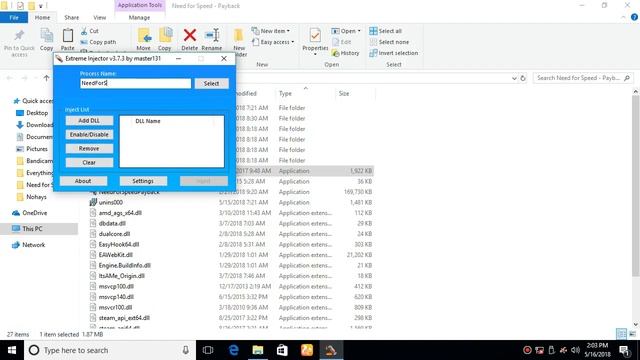The image size is (640, 360).
Task: Click Edit in Open group
Action: click(342, 42)
